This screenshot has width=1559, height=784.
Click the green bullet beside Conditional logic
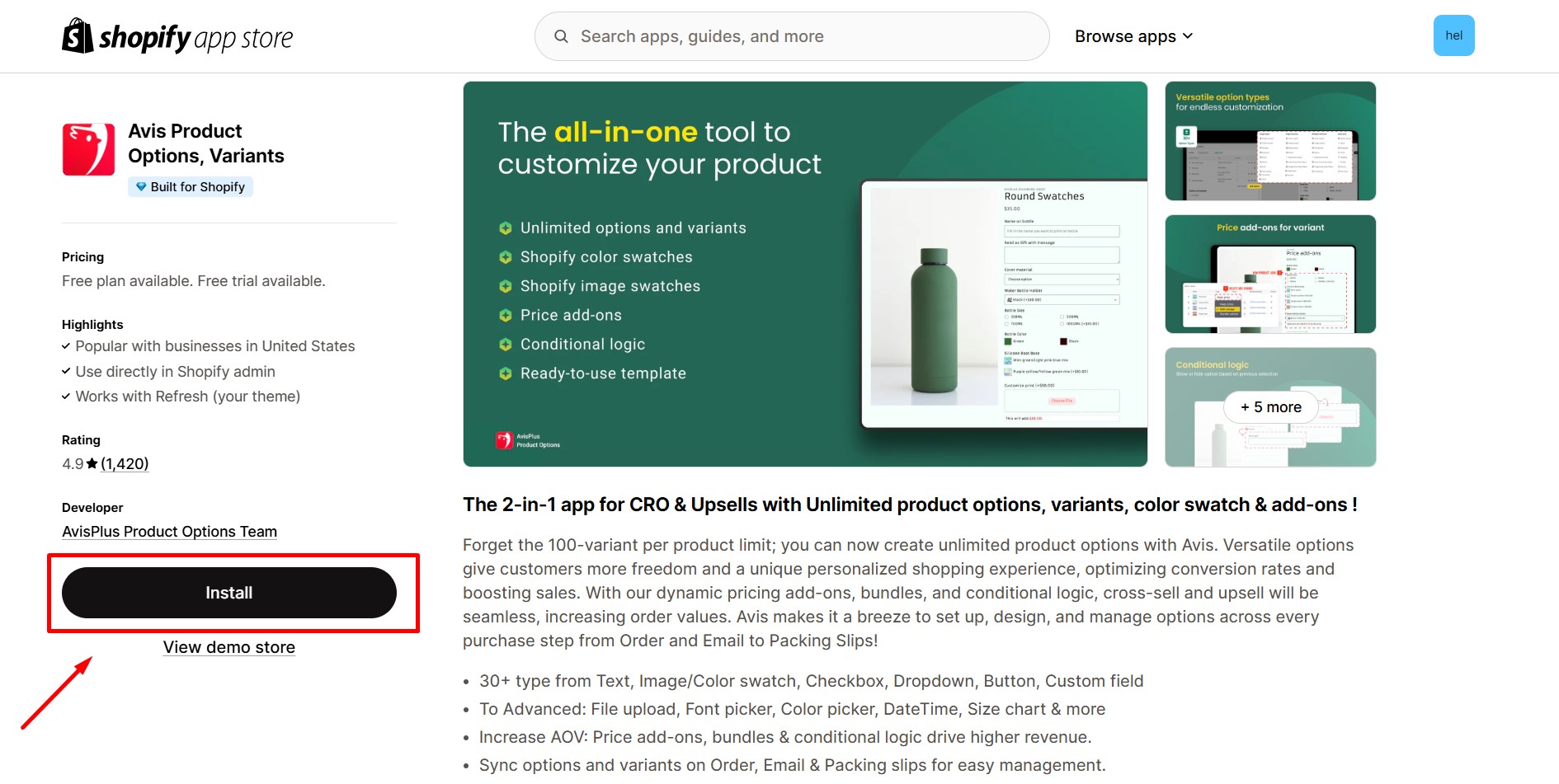pyautogui.click(x=506, y=345)
